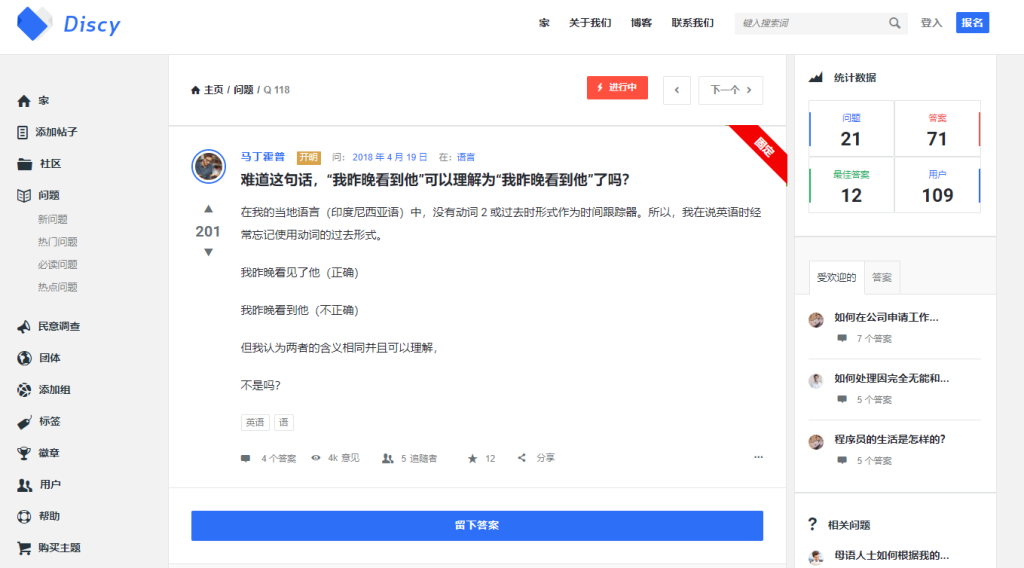The image size is (1024, 568).
Task: Open the three-dot options menu on question
Action: pos(758,458)
